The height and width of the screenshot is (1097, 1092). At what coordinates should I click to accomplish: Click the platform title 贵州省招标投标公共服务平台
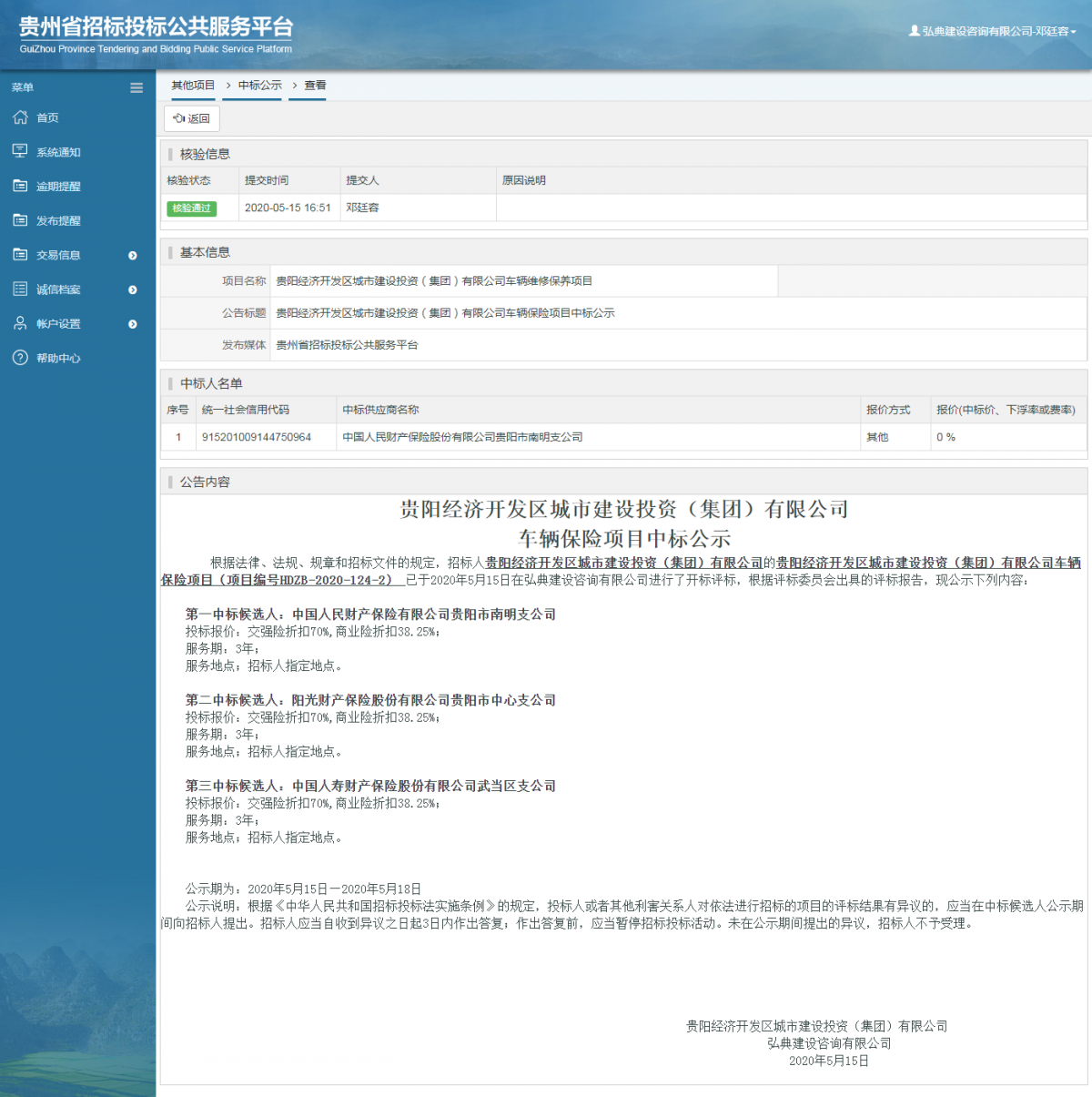point(157,26)
